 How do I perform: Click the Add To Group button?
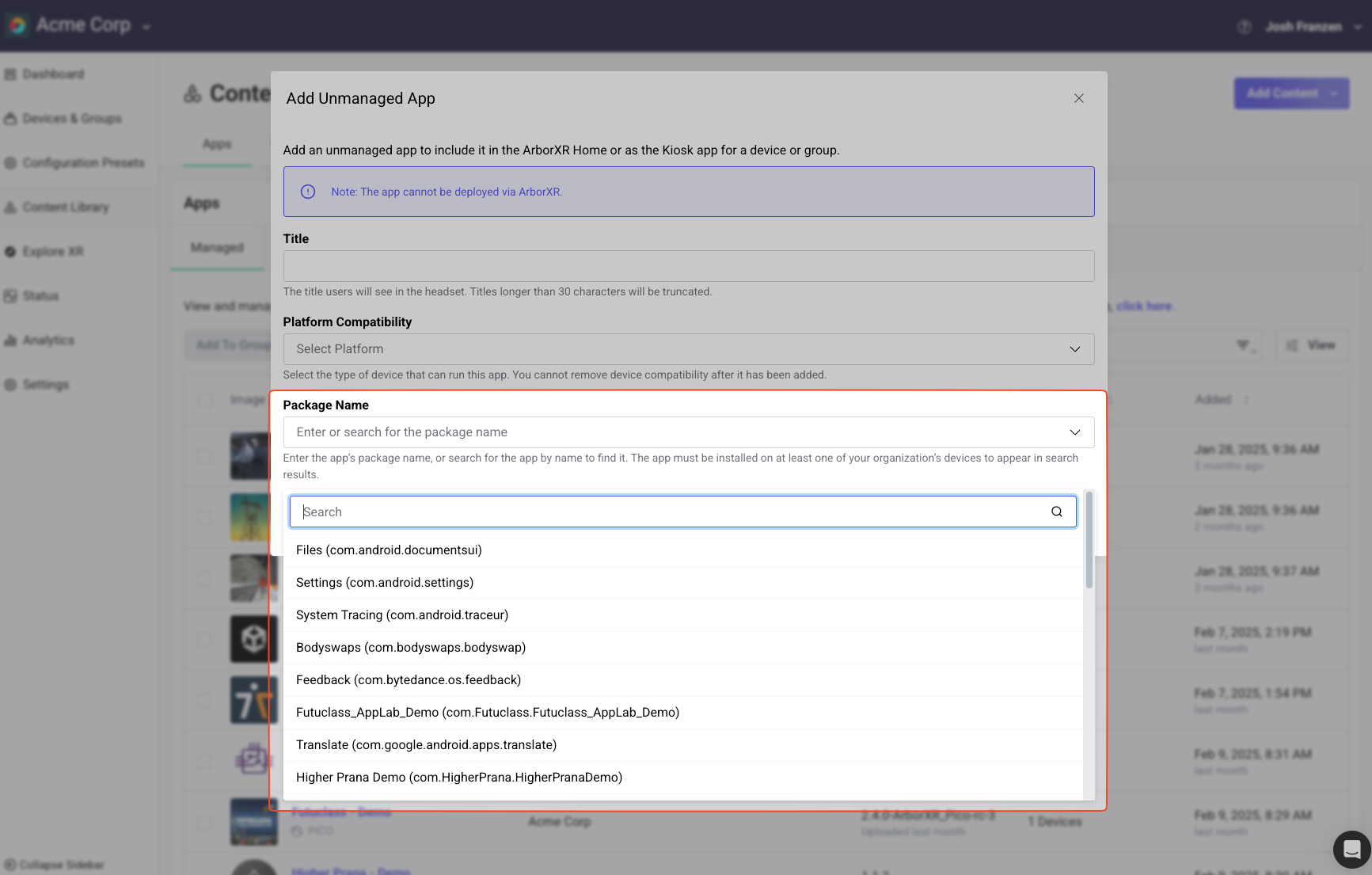click(229, 345)
